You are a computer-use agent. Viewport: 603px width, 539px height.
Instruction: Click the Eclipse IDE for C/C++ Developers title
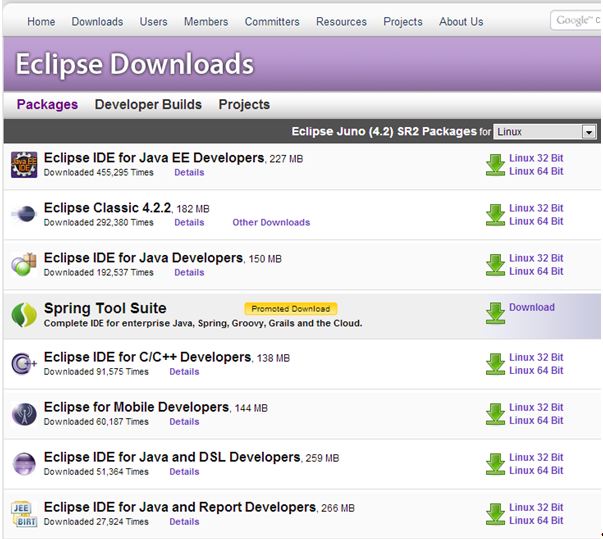(147, 357)
